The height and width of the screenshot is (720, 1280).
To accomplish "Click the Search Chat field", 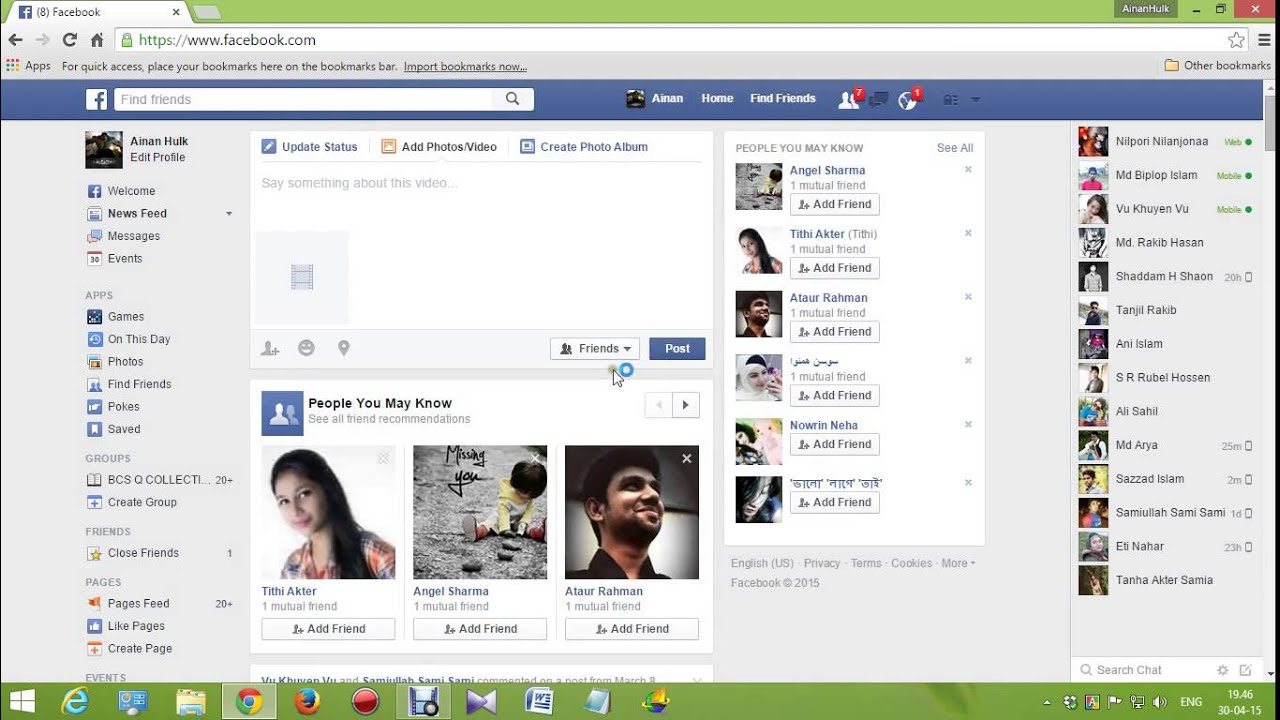I will (1145, 670).
